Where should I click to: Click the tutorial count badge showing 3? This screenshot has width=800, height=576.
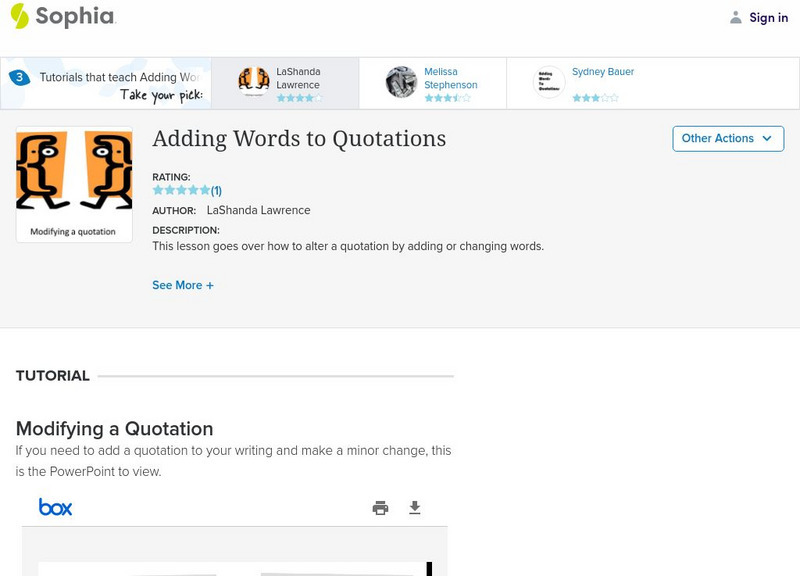coord(19,77)
